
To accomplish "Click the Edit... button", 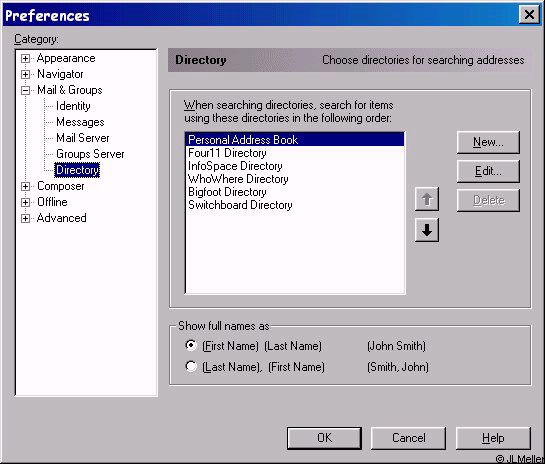I will click(x=488, y=171).
